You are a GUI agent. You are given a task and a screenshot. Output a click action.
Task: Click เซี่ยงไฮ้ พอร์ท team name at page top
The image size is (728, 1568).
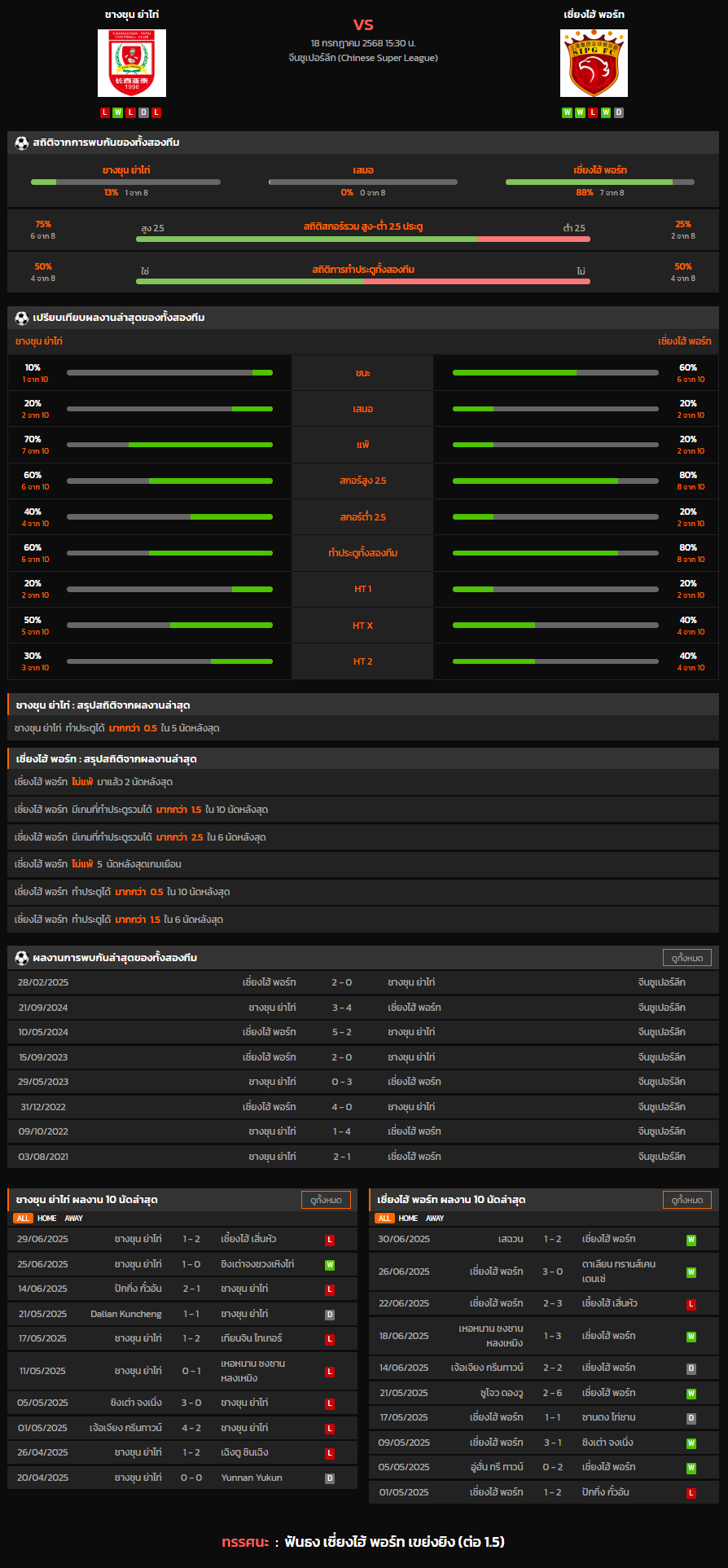tap(594, 15)
